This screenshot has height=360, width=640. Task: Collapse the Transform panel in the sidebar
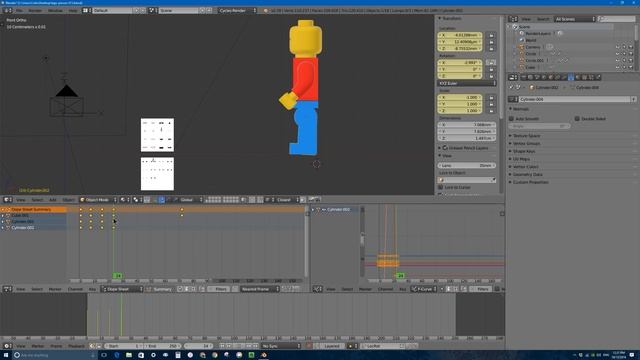(450, 18)
